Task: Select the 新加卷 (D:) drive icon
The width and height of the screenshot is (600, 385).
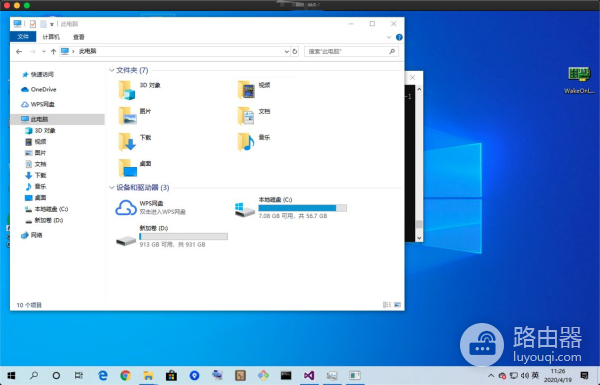Action: [126, 240]
